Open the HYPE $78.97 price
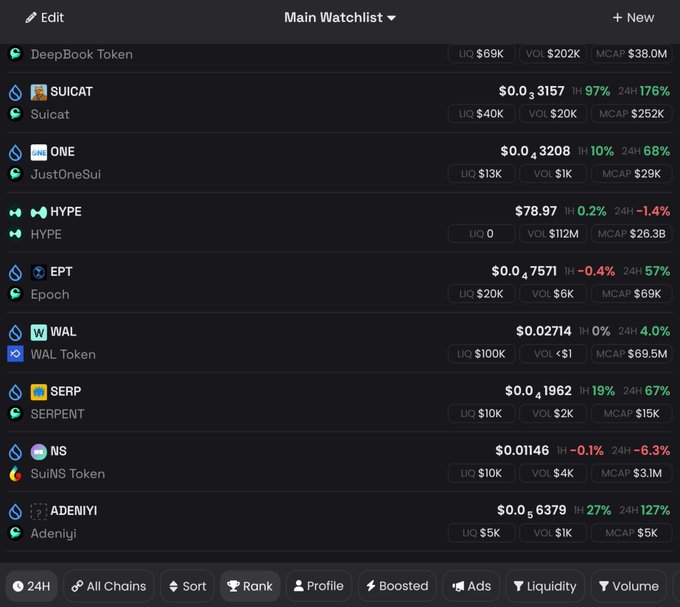The height and width of the screenshot is (607, 680). pyautogui.click(x=536, y=211)
